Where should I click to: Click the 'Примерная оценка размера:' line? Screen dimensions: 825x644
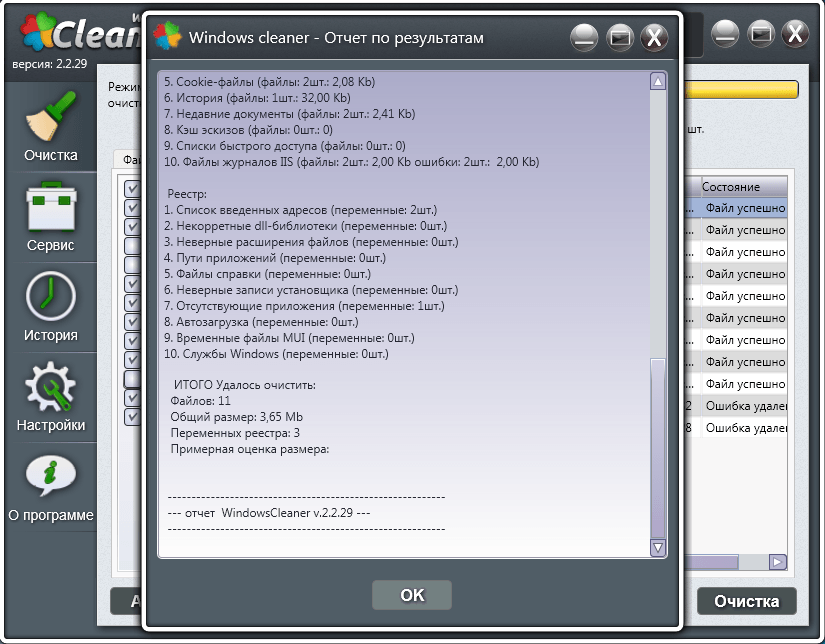coord(249,449)
